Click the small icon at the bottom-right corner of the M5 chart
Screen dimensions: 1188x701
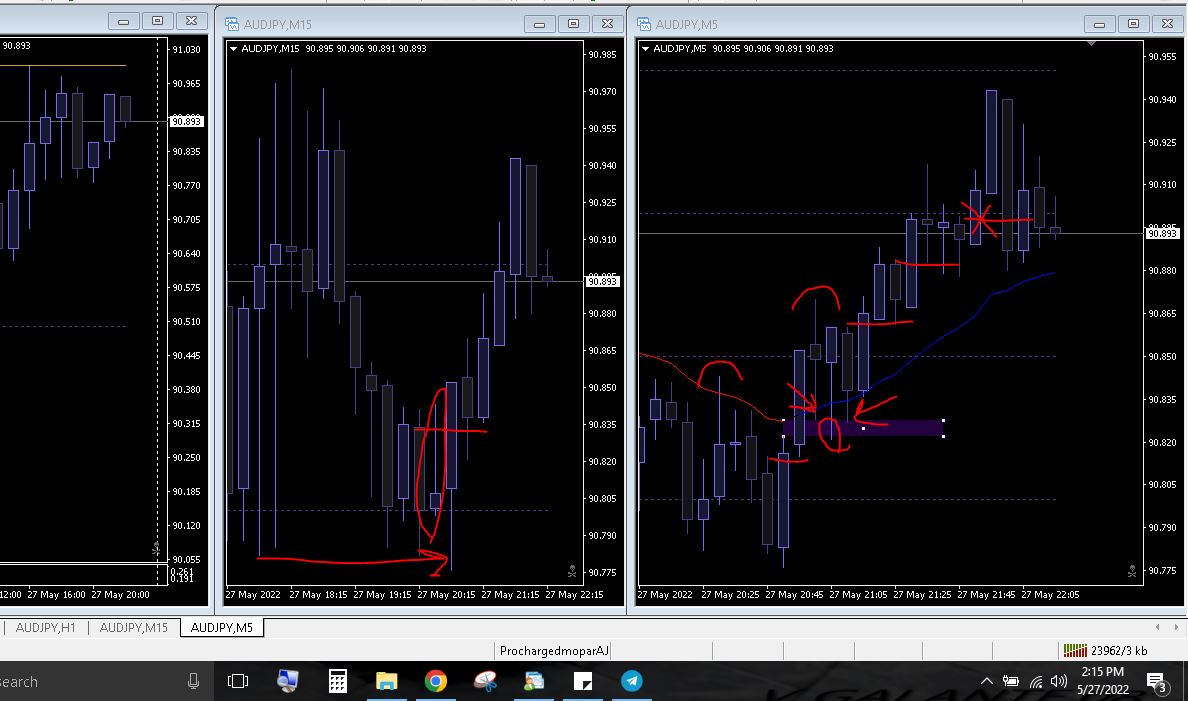pos(1132,571)
